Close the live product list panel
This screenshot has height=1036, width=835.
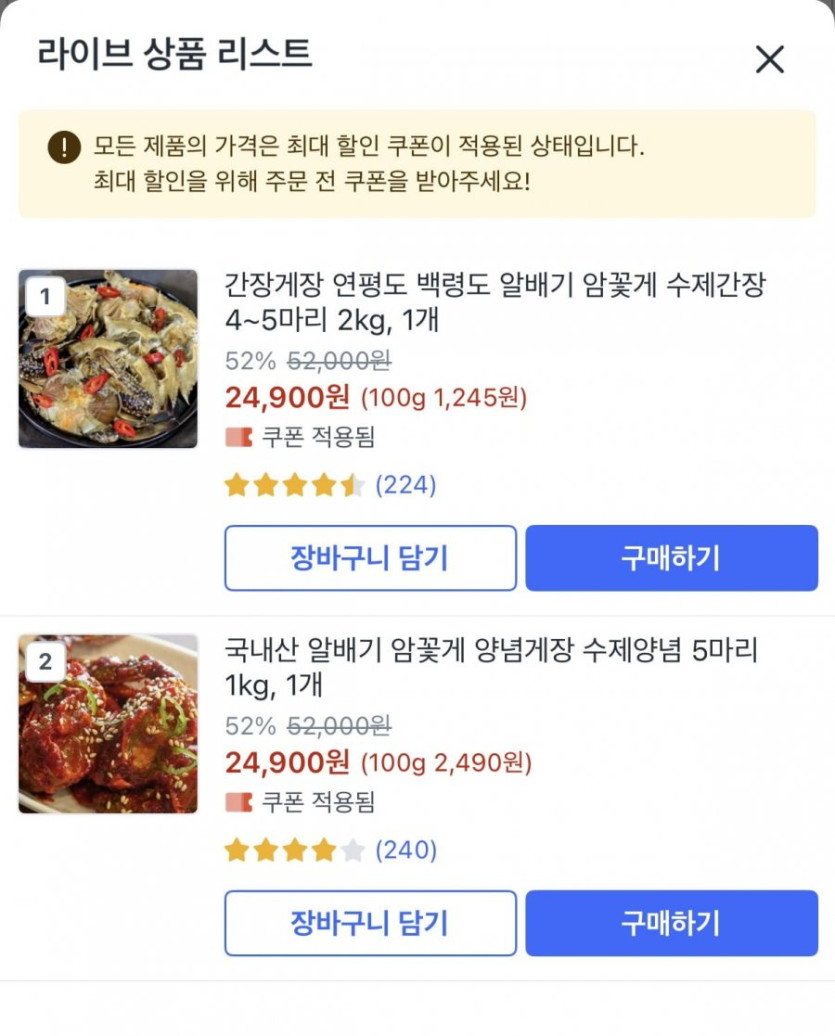tap(769, 59)
